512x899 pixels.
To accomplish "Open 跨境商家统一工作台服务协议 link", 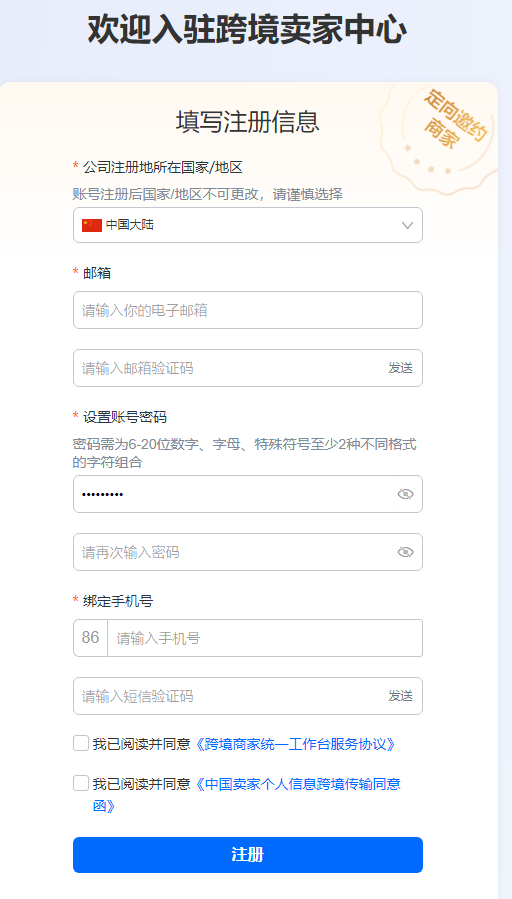I will click(295, 744).
